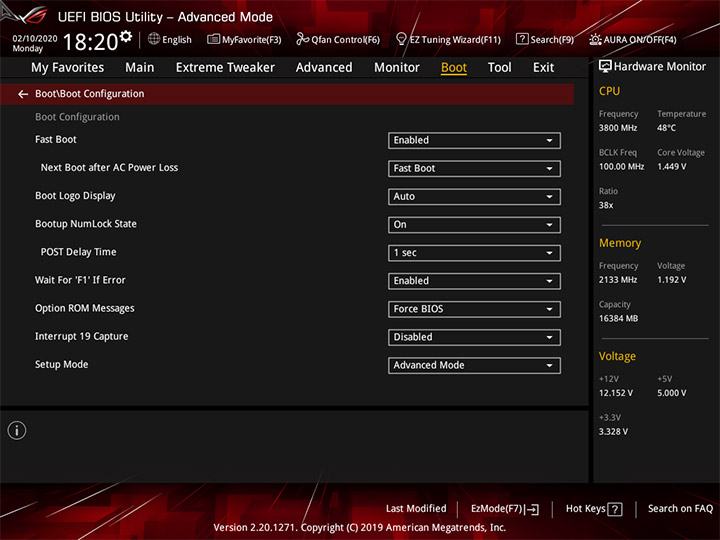Switch to My Favorites tab
The height and width of the screenshot is (540, 720).
pyautogui.click(x=68, y=68)
